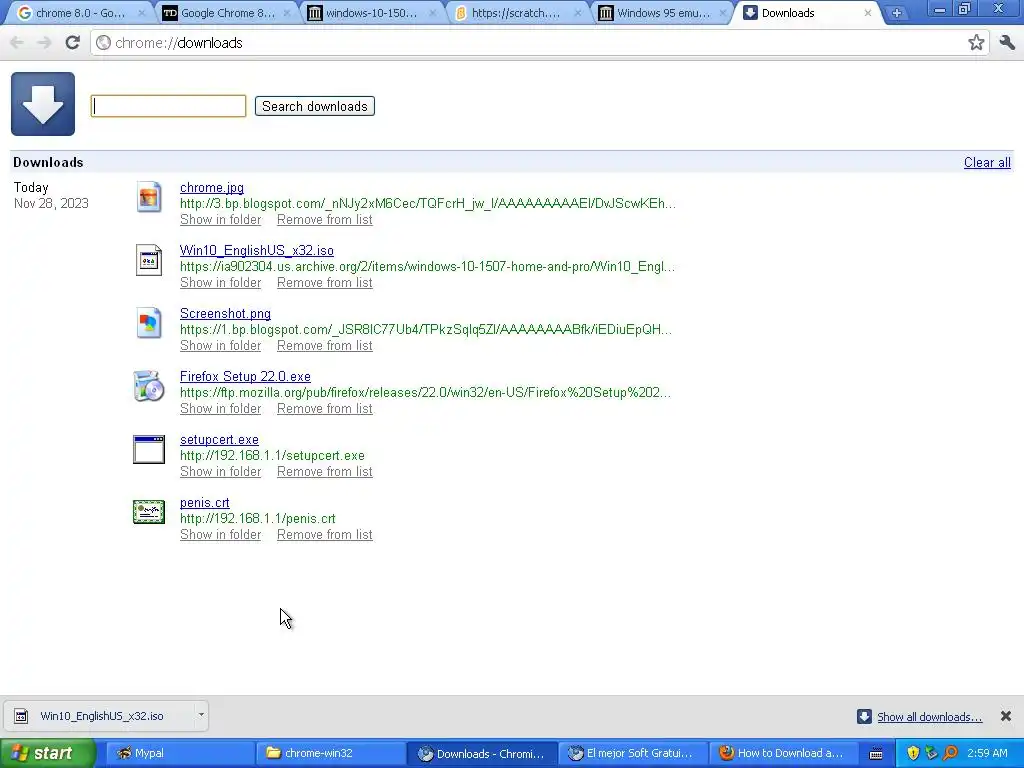Image resolution: width=1024 pixels, height=768 pixels.
Task: Switch to the https://scratch tab
Action: click(x=515, y=13)
